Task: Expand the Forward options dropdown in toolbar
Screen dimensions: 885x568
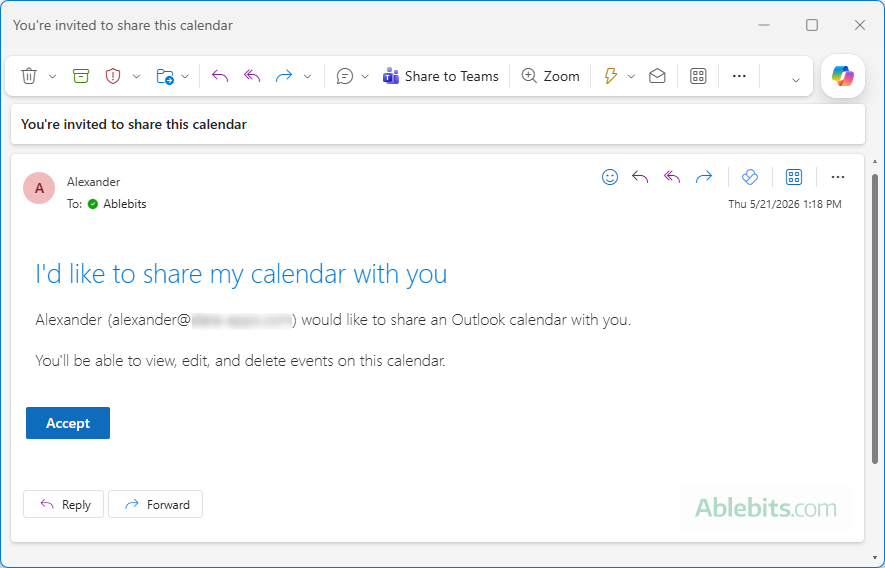Action: [x=308, y=76]
